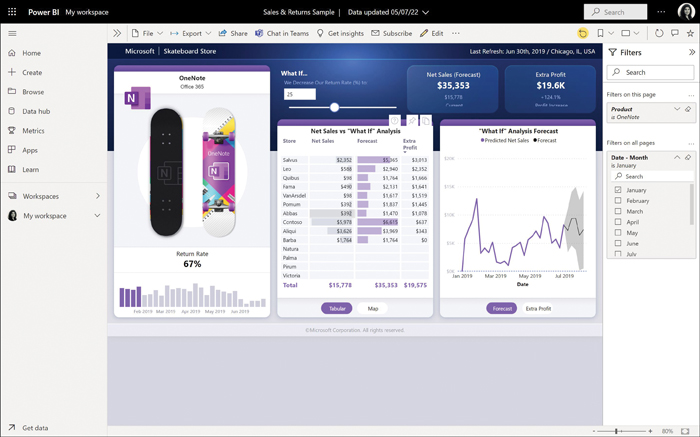Check the May filter checkbox
This screenshot has height=437, width=700.
point(618,233)
